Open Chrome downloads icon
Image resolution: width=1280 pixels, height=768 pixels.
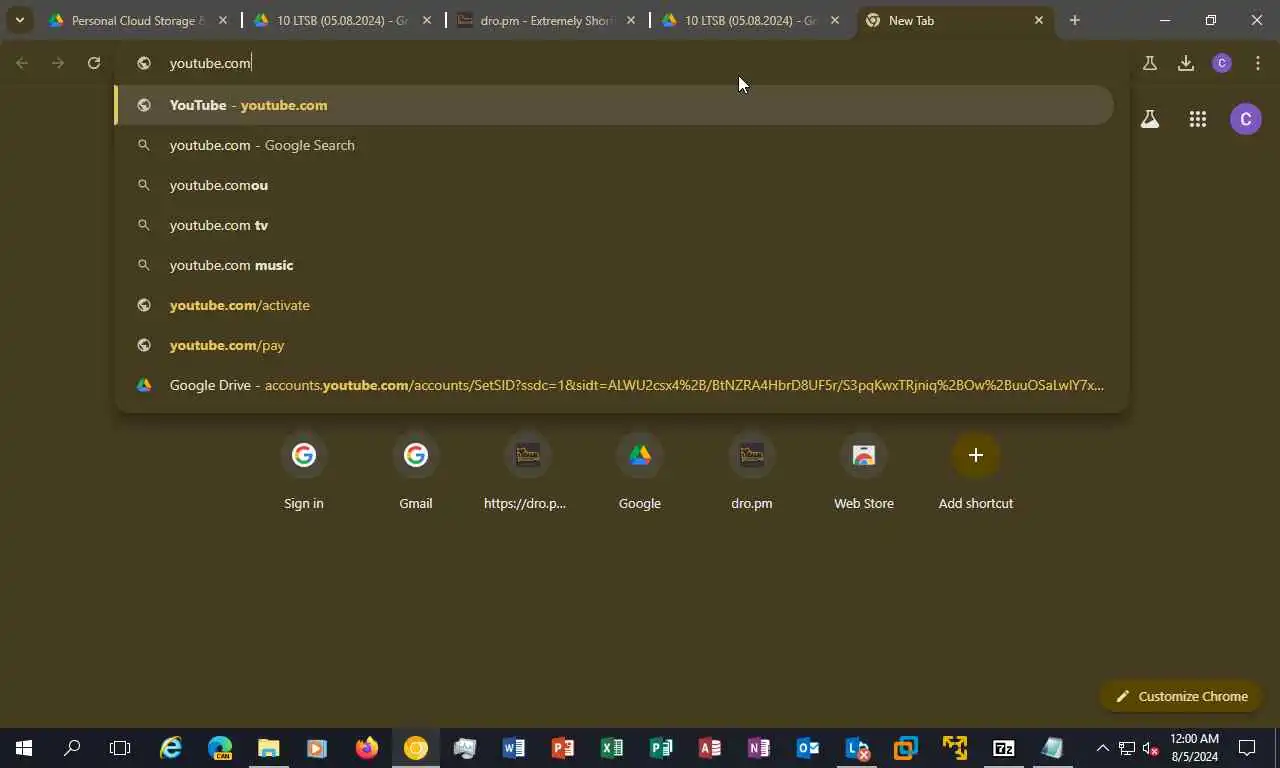[1186, 63]
